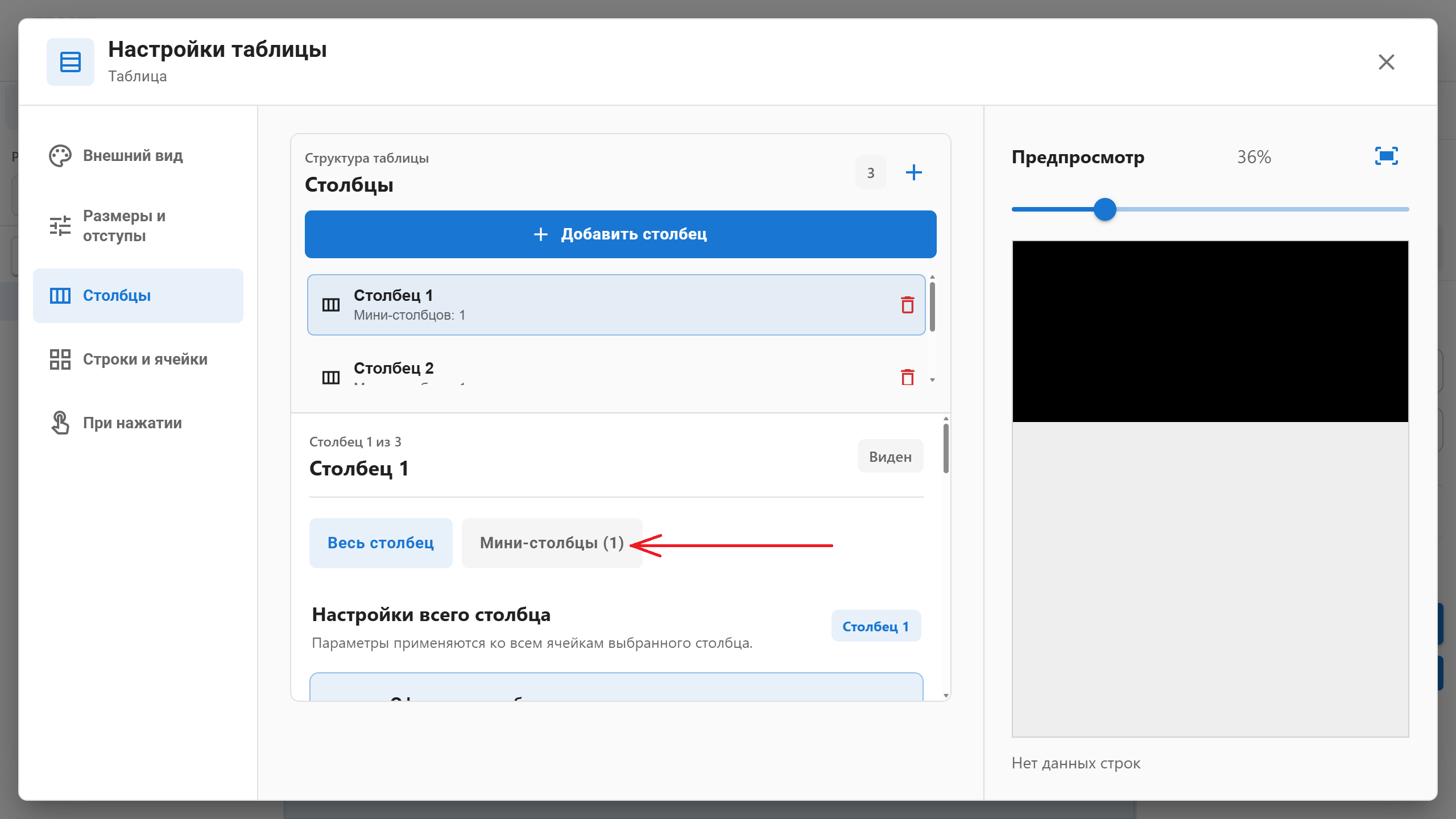Click the table icon in the dialog header
Viewport: 1456px width, 819px height.
(71, 62)
